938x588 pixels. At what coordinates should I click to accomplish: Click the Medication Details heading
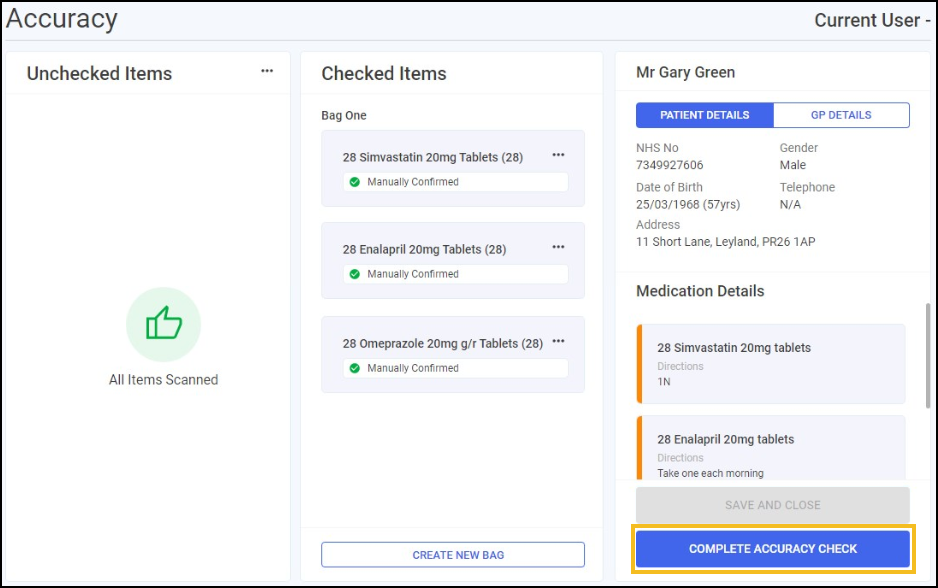[700, 291]
